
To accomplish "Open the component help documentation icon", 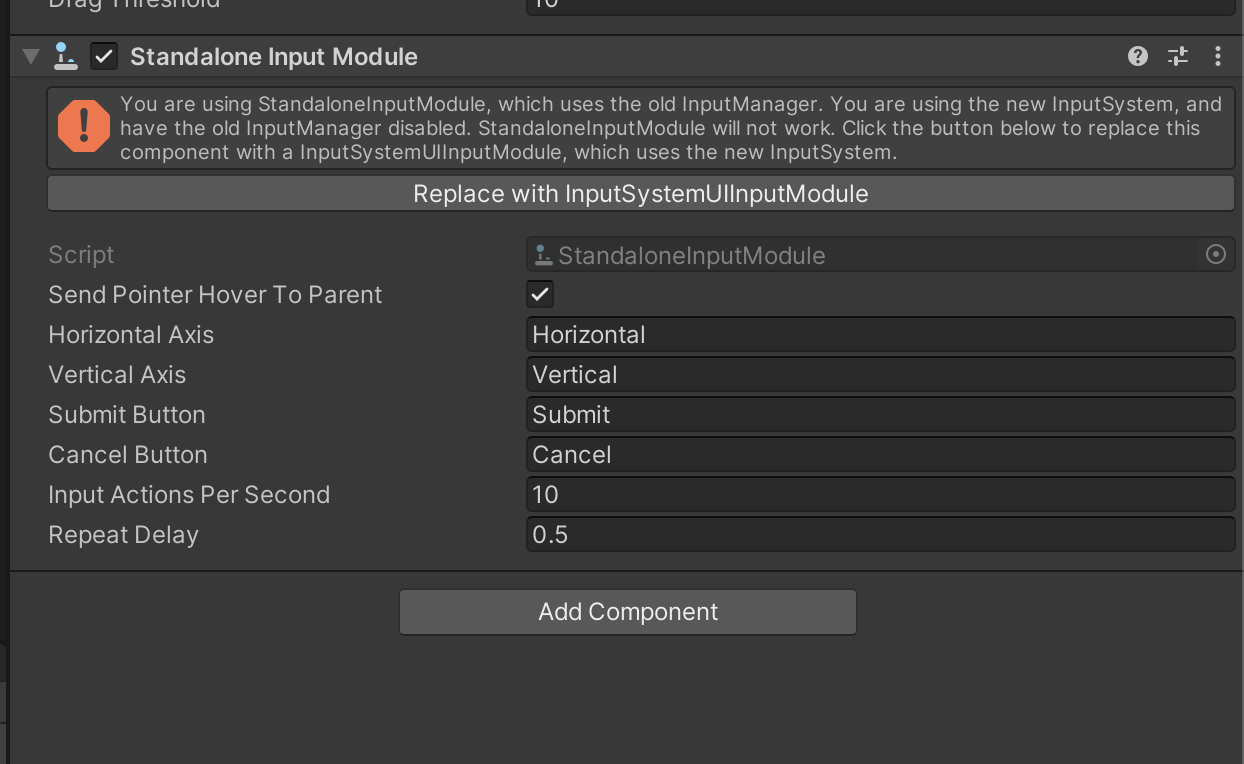I will [1138, 57].
